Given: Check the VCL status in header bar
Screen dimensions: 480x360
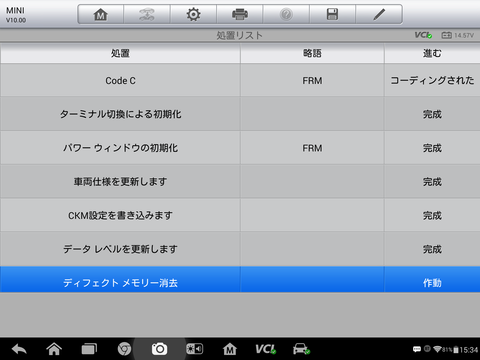Looking at the screenshot, I should pyautogui.click(x=423, y=35).
